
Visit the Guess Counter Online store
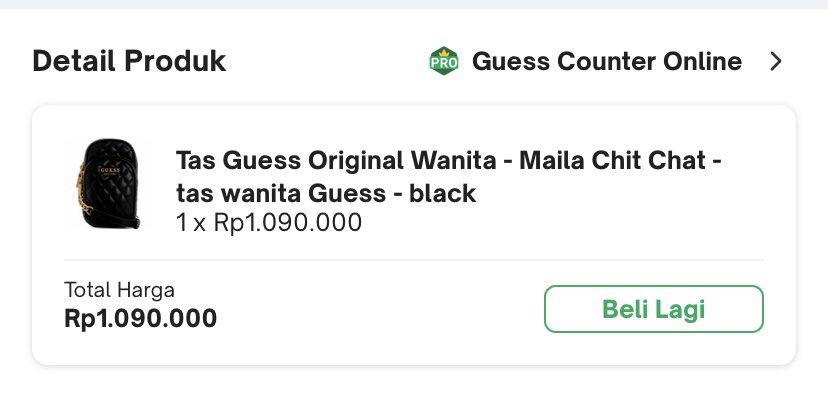click(x=607, y=61)
